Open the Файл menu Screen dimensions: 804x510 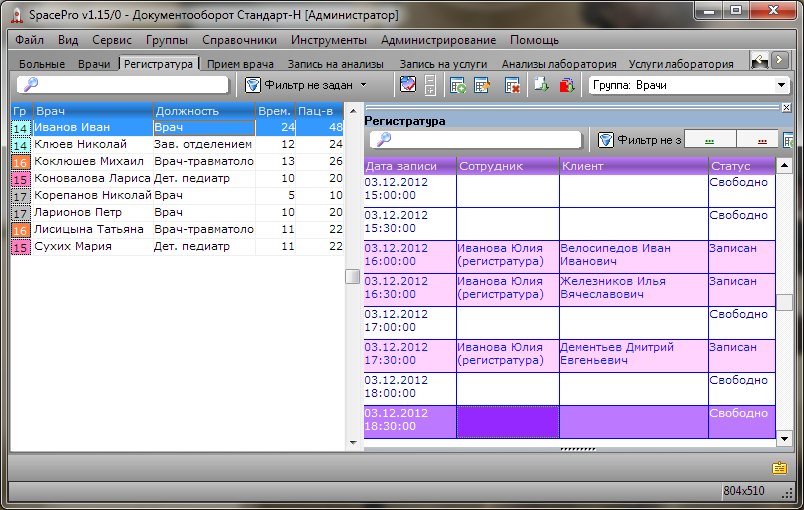click(x=29, y=40)
